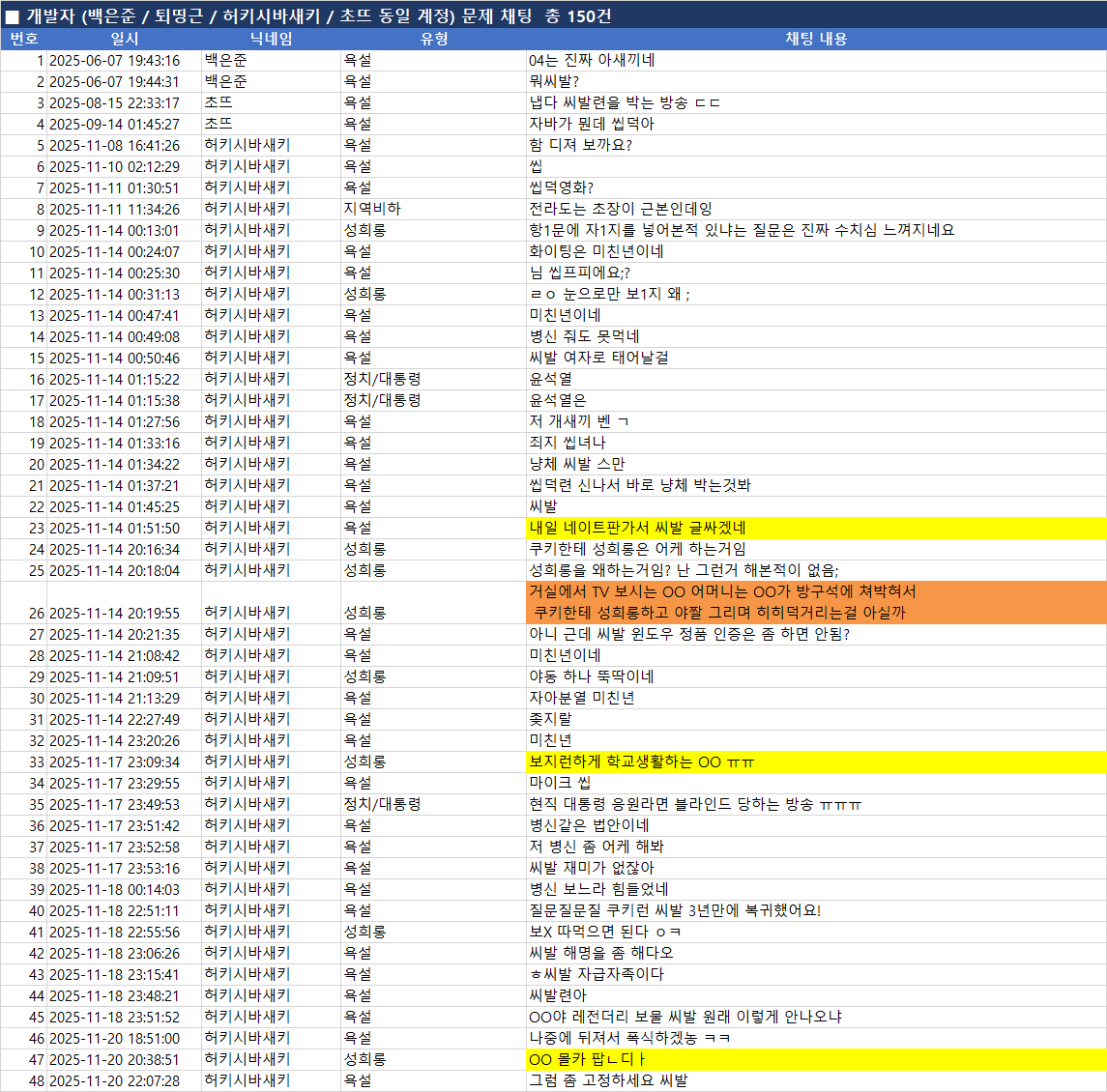1107x1092 pixels.
Task: Select date cell 2025-11-17 23:51:42
Action: (125, 826)
